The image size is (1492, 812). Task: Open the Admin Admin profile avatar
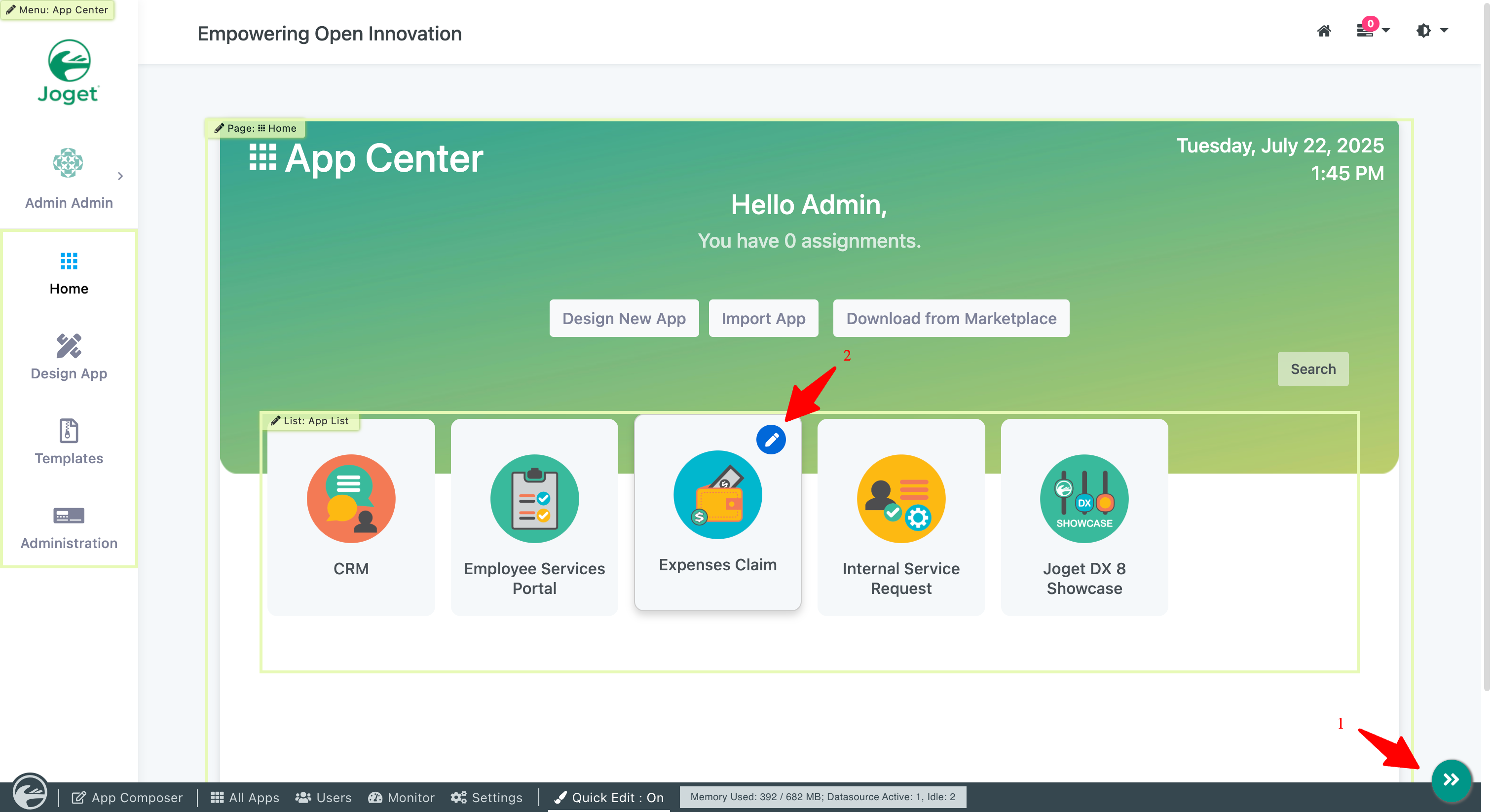tap(69, 163)
